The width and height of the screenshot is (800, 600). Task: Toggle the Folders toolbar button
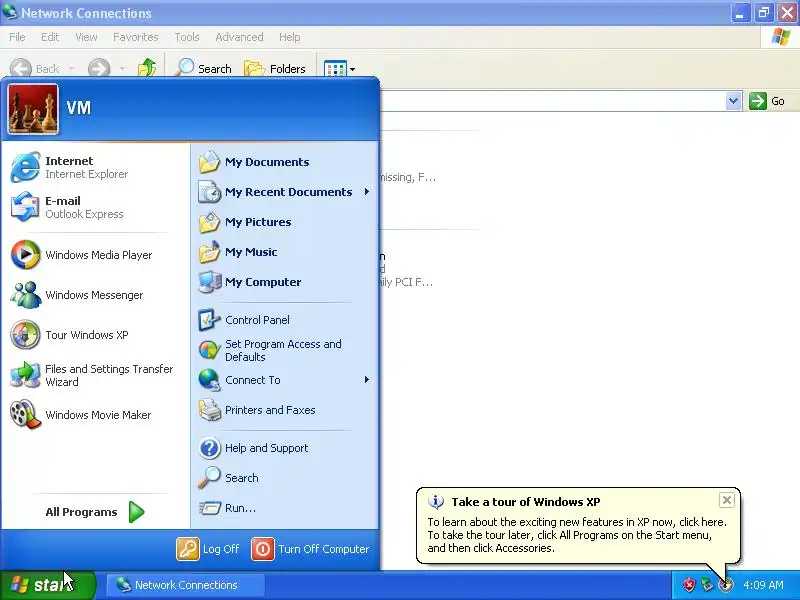[275, 68]
